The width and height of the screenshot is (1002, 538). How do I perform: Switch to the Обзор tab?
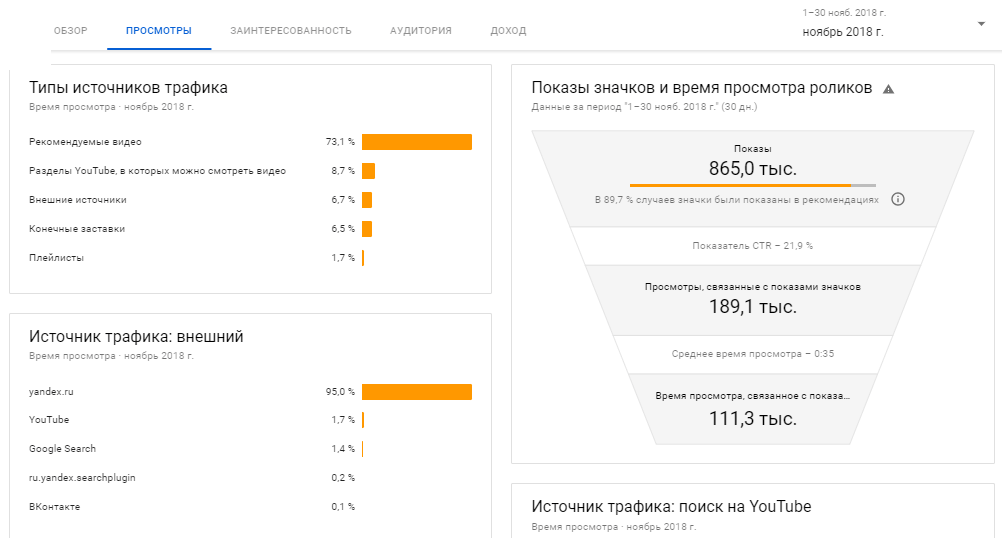point(70,31)
